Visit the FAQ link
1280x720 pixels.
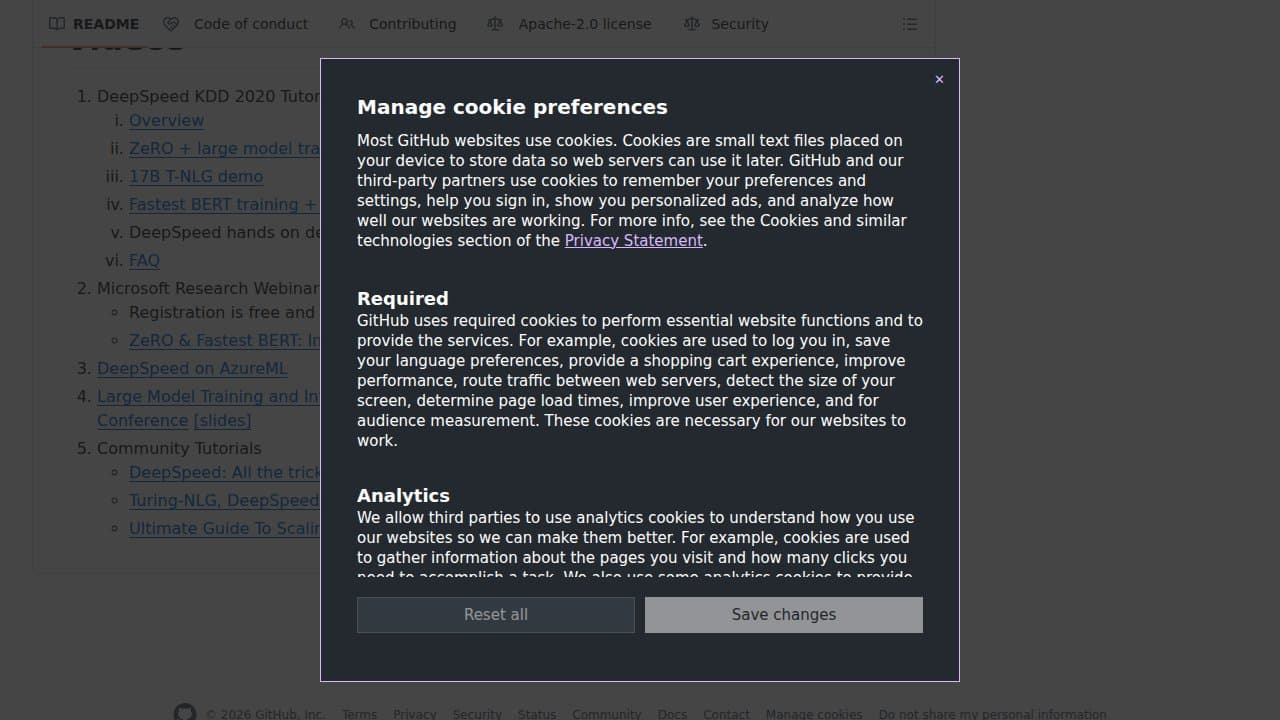click(x=144, y=261)
